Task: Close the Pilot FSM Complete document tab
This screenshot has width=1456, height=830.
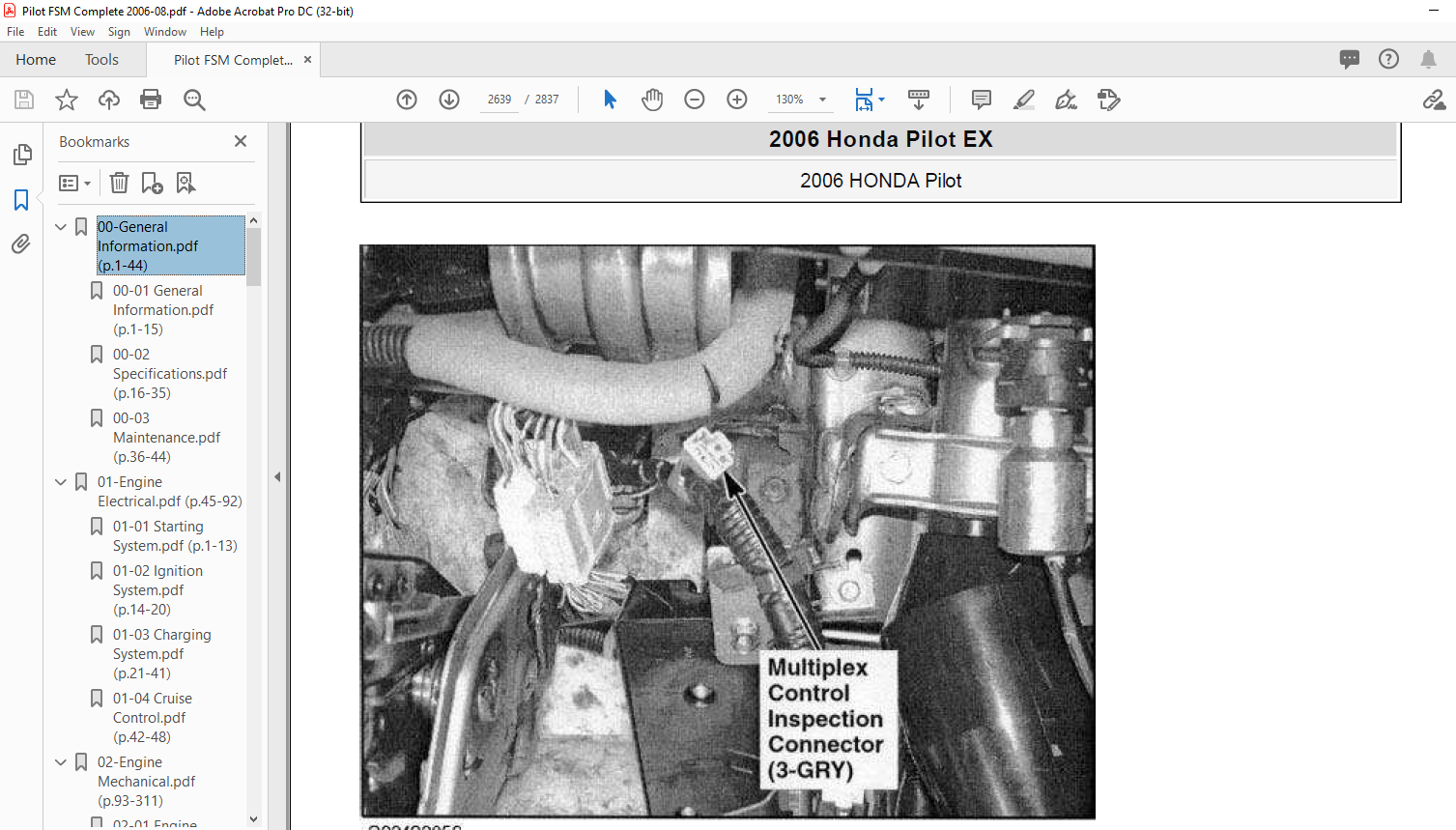Action: coord(307,60)
